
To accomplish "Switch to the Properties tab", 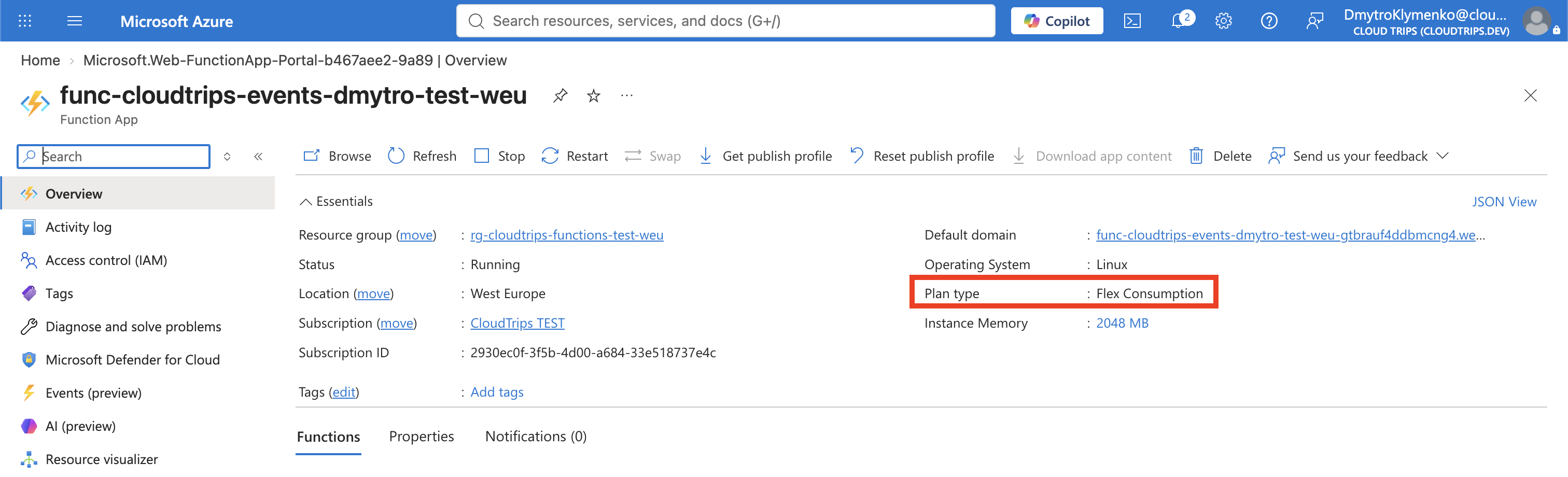I will pyautogui.click(x=421, y=437).
